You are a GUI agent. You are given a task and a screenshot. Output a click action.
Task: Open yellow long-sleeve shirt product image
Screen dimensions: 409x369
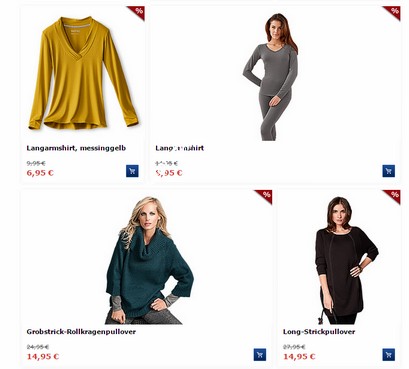point(83,73)
